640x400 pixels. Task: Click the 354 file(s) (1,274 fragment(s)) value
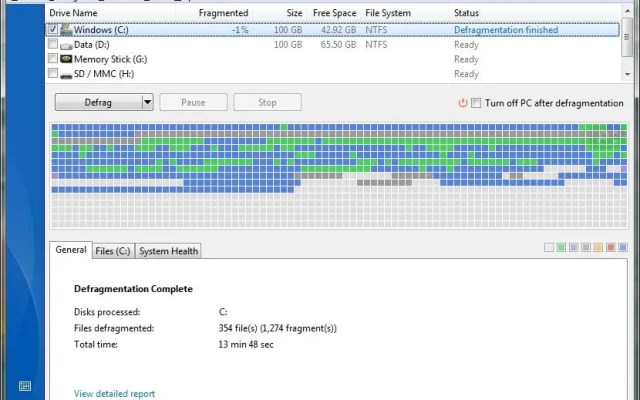coord(278,328)
